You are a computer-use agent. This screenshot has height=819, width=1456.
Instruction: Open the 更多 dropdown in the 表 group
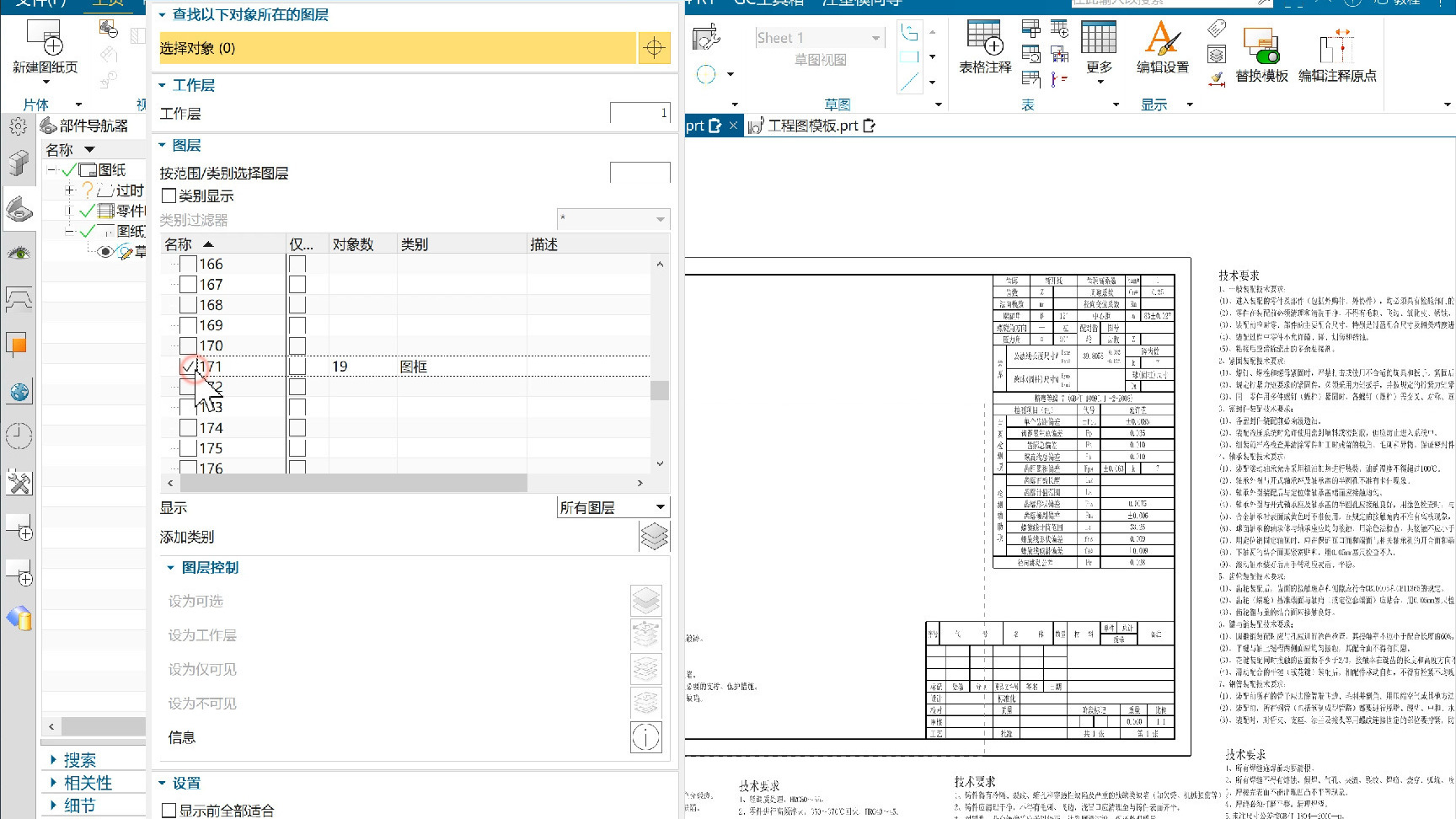pos(1098,51)
